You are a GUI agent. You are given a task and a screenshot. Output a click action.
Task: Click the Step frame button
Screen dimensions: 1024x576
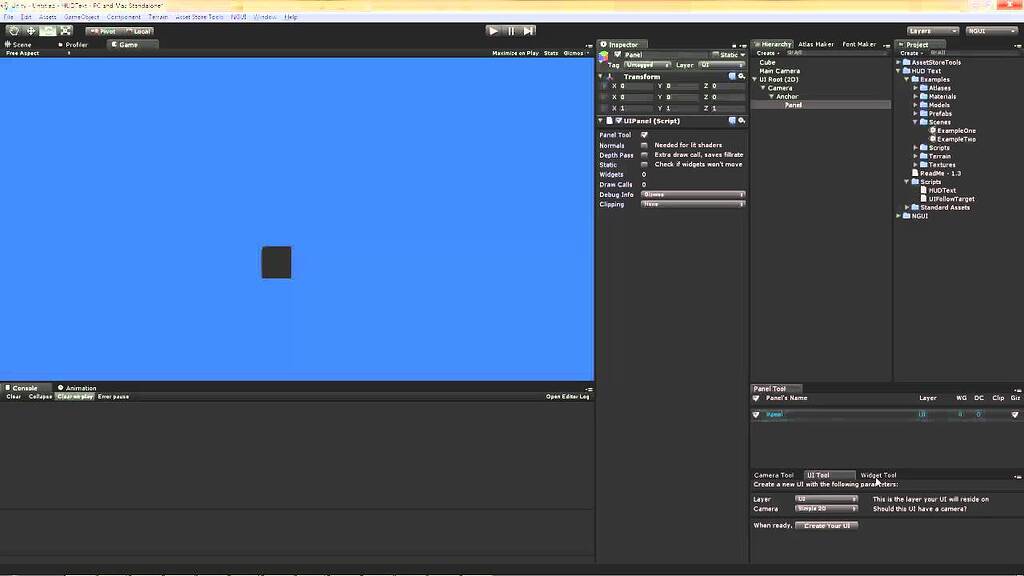529,30
